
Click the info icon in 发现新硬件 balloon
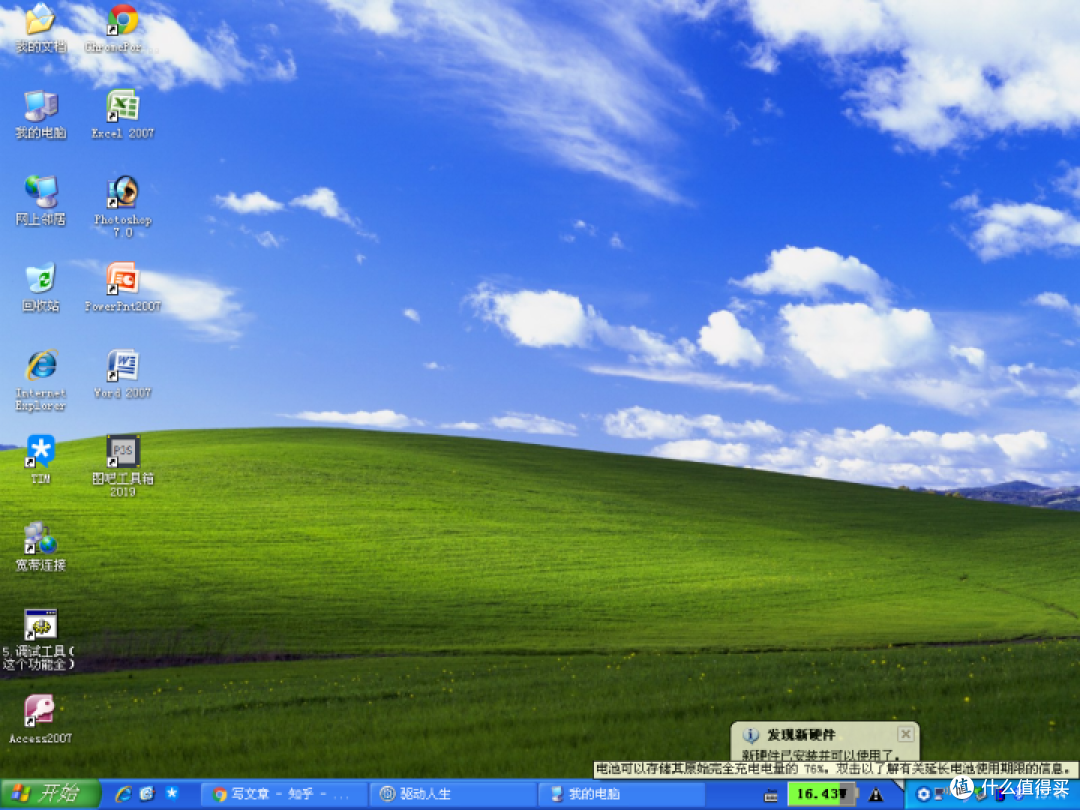click(x=750, y=736)
